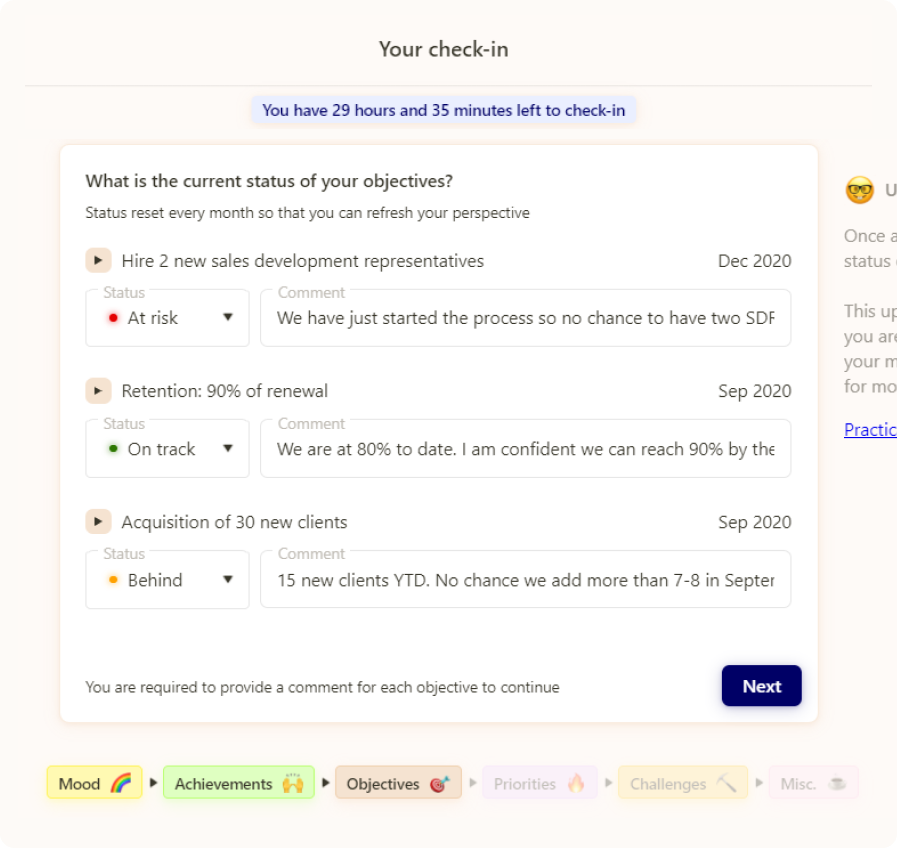Screen dimensions: 897x848
Task: Expand the Acquisition of 30 new clients objective
Action: 98,522
